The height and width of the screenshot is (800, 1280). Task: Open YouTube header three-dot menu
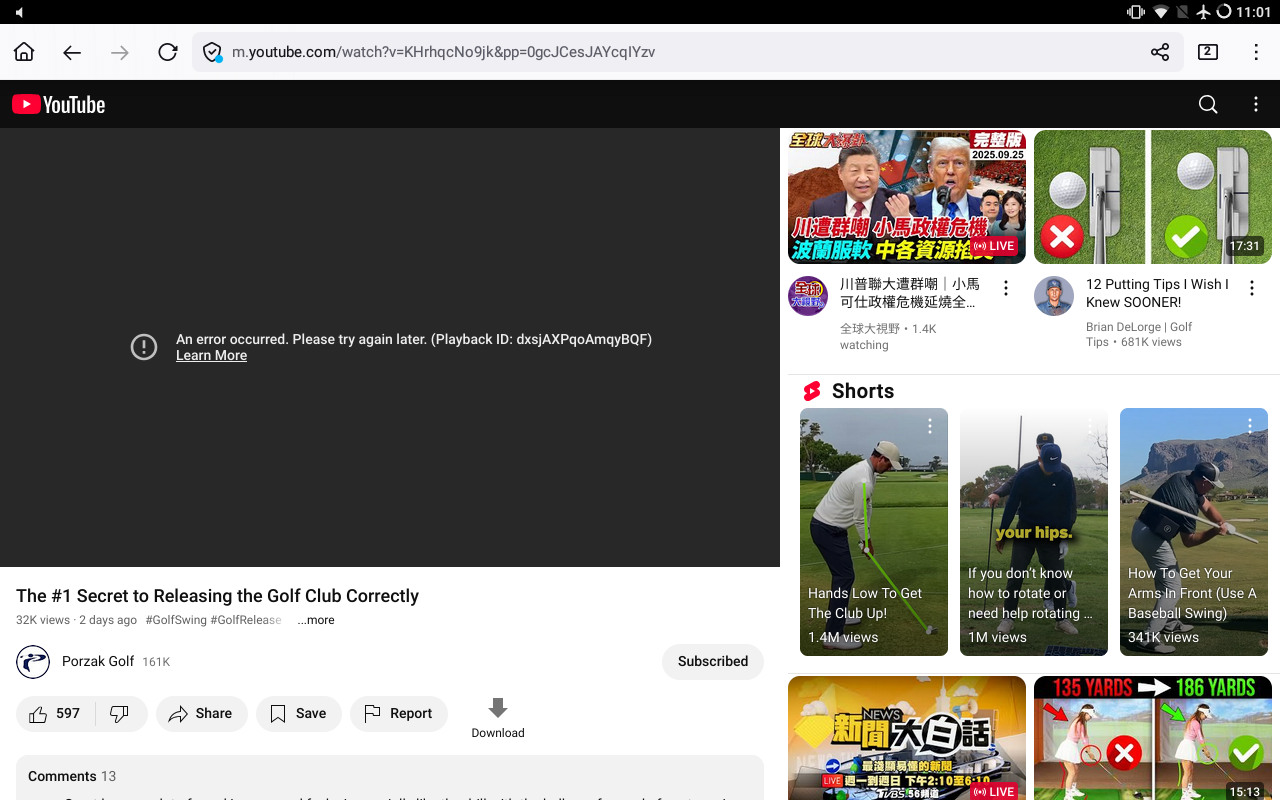[x=1256, y=105]
